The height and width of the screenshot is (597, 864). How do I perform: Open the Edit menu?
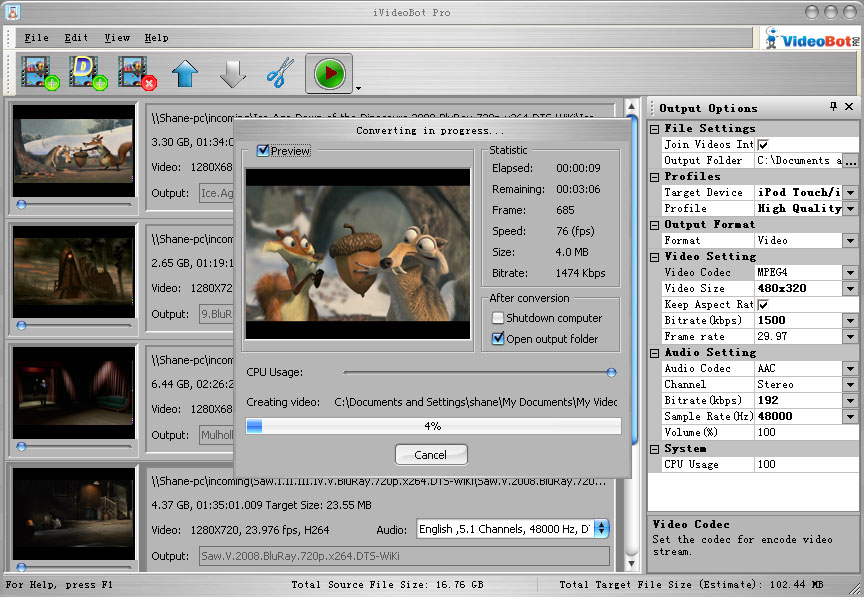[76, 37]
